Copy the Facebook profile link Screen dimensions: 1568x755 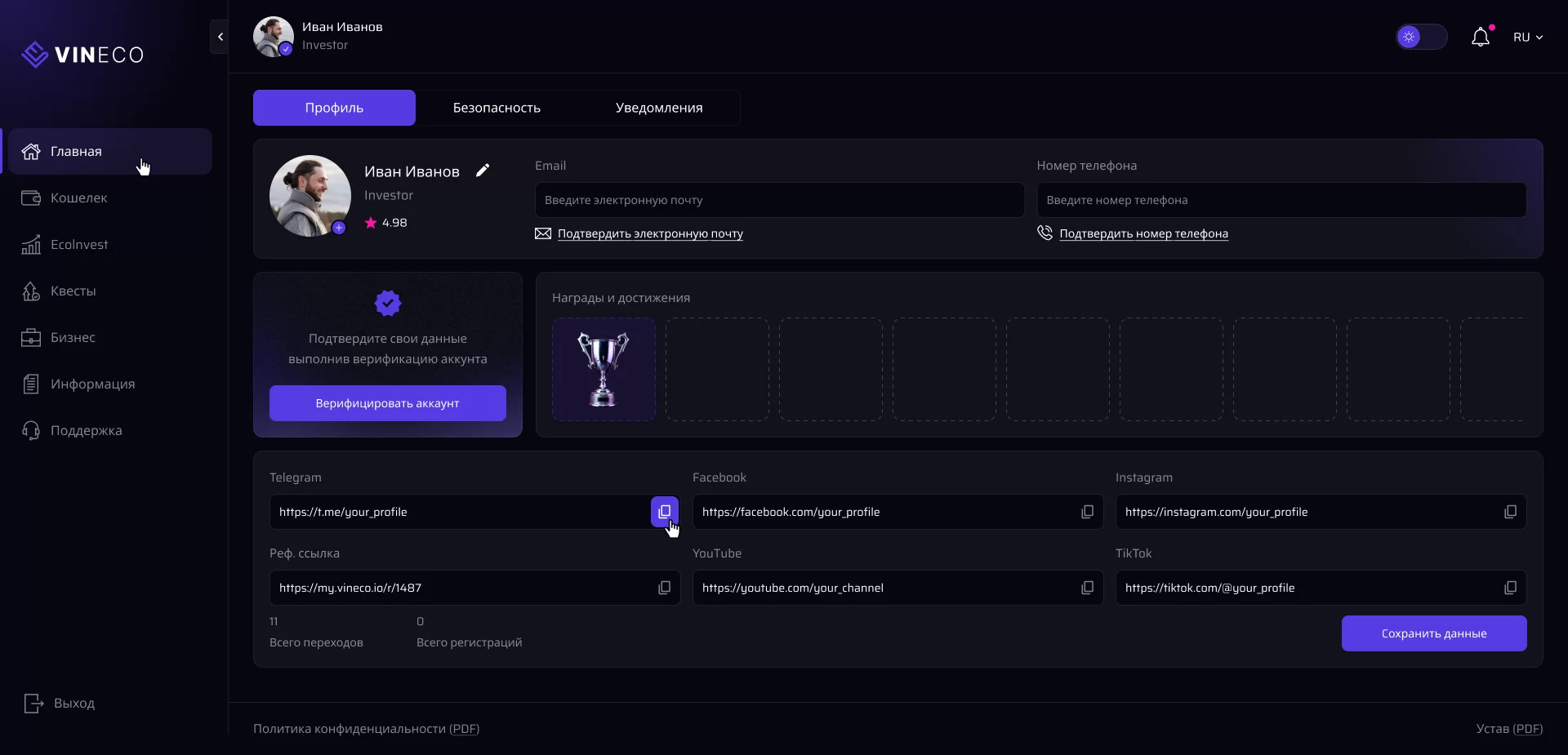pyautogui.click(x=1087, y=512)
